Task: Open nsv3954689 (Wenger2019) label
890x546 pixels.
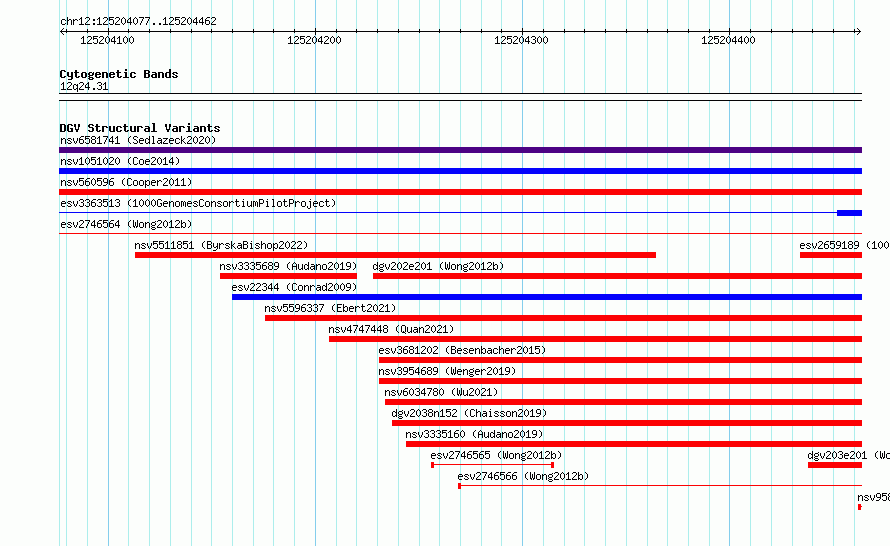Action: (x=447, y=371)
